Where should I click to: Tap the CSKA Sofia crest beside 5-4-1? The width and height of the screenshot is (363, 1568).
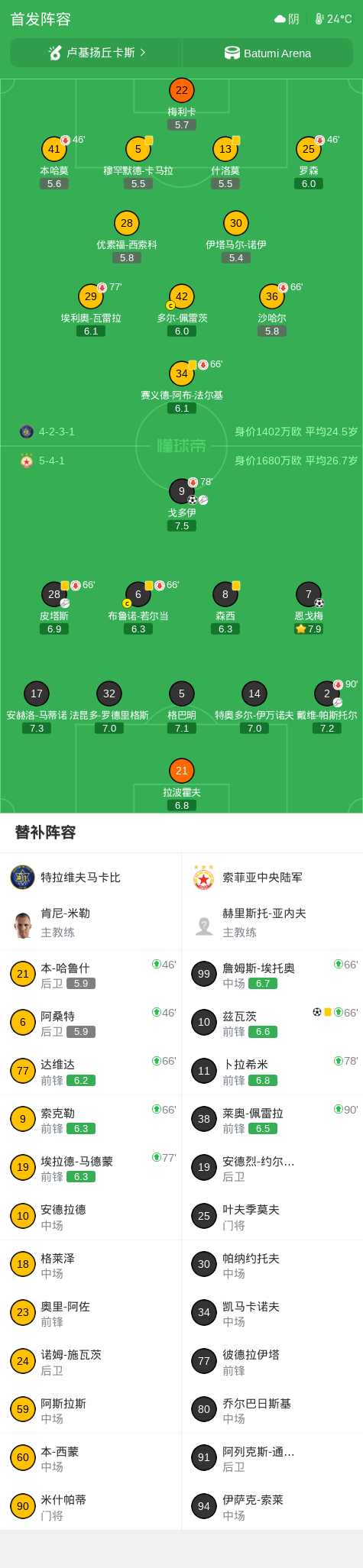(x=27, y=461)
